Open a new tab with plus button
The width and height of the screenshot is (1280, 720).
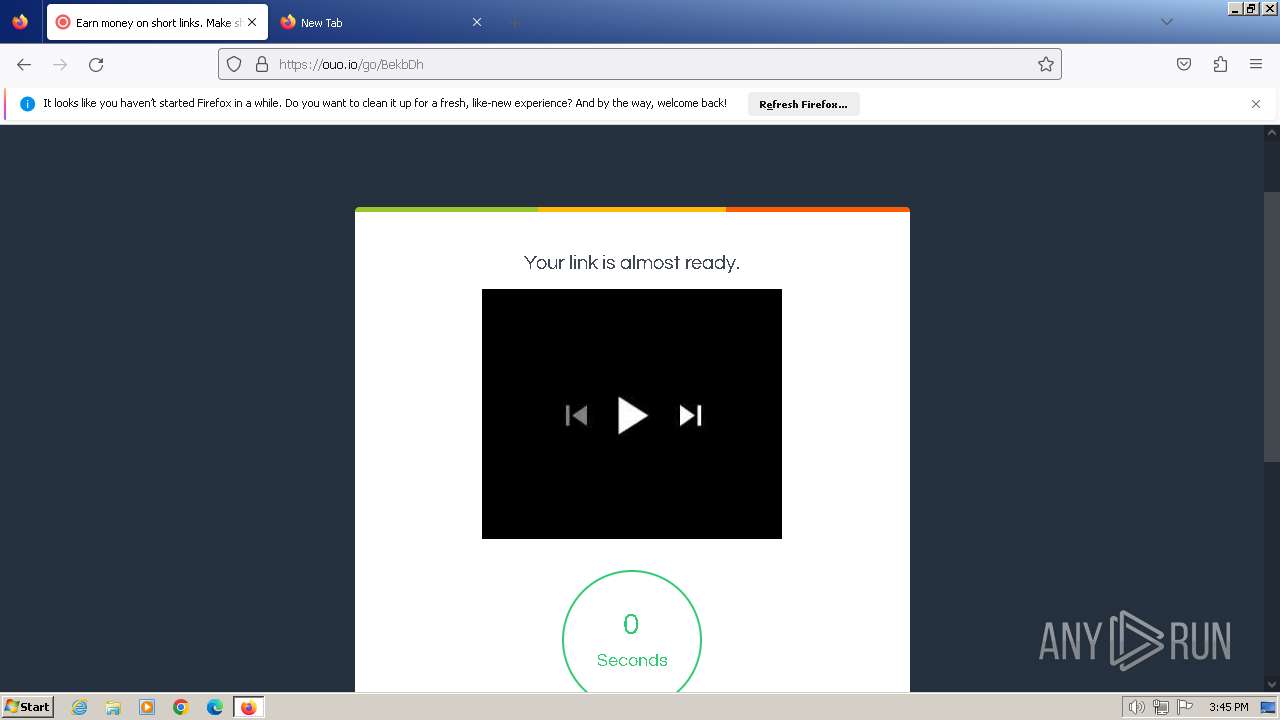[514, 22]
